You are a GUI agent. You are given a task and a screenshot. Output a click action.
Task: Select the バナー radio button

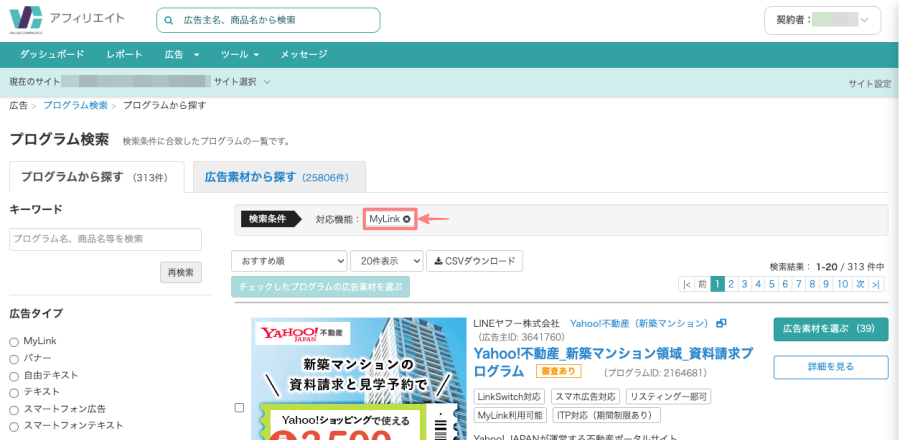click(14, 359)
